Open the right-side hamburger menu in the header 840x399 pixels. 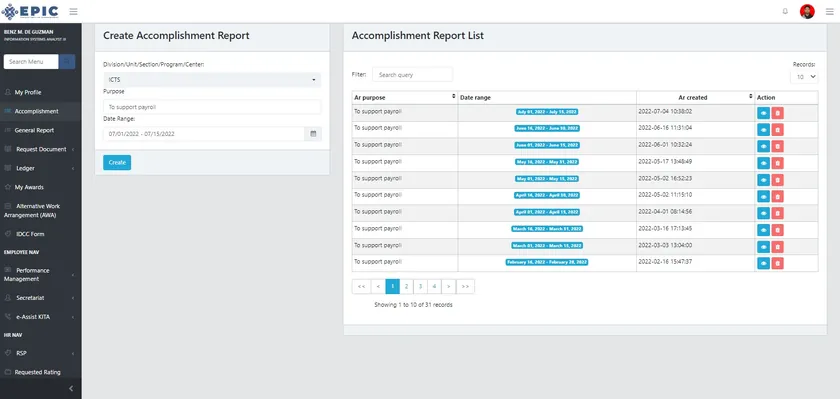coord(829,11)
